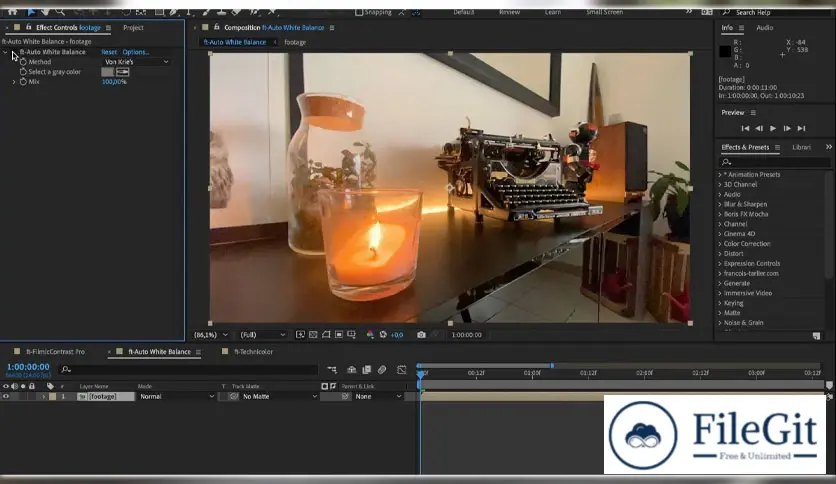
Task: Collapse ft-Auto White Balance effect properties
Action: click(x=5, y=52)
